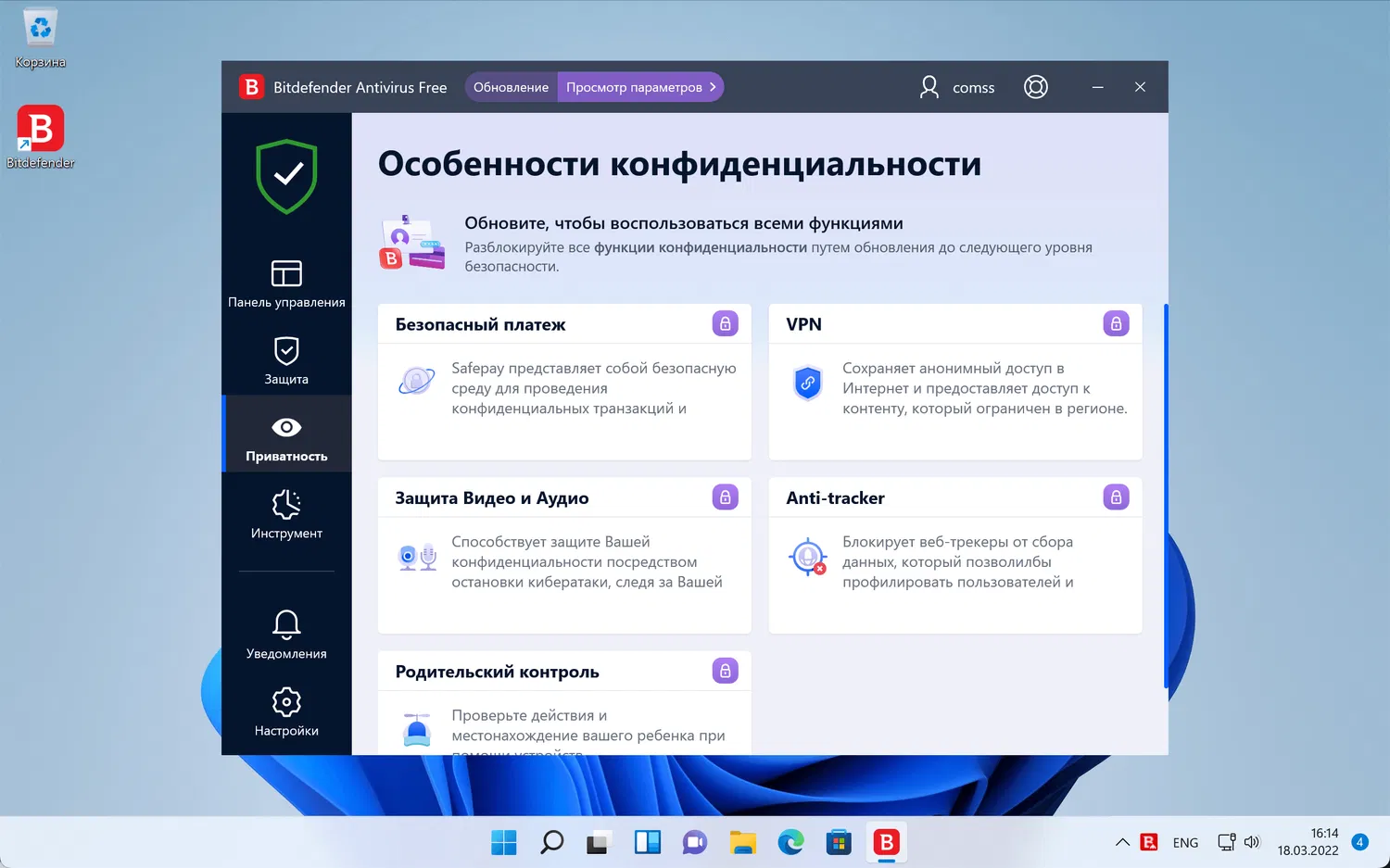Click the Bitdefender desktop shortcut
This screenshot has width=1390, height=868.
pos(41,136)
